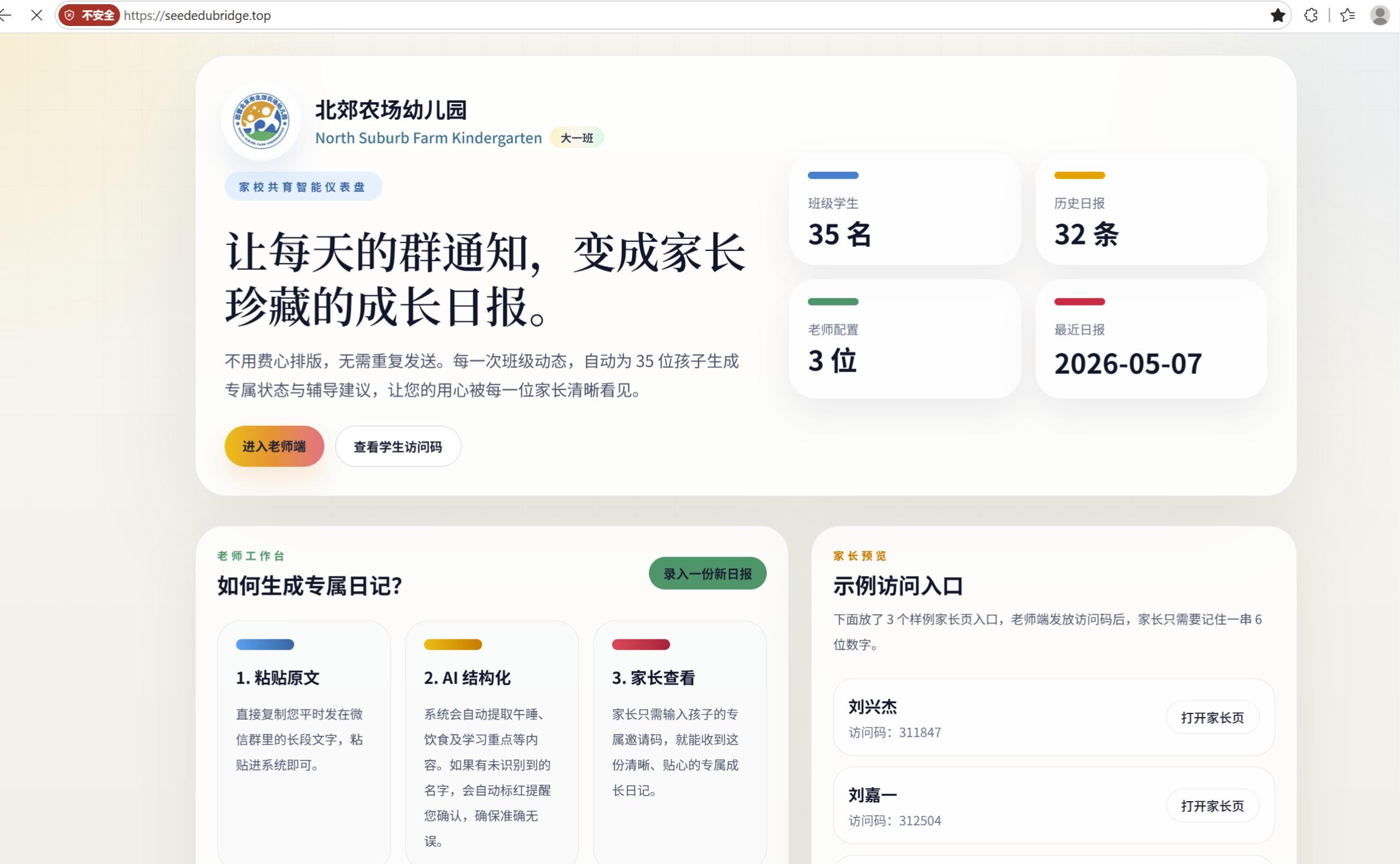Open the browser profile avatar

pyautogui.click(x=1379, y=15)
